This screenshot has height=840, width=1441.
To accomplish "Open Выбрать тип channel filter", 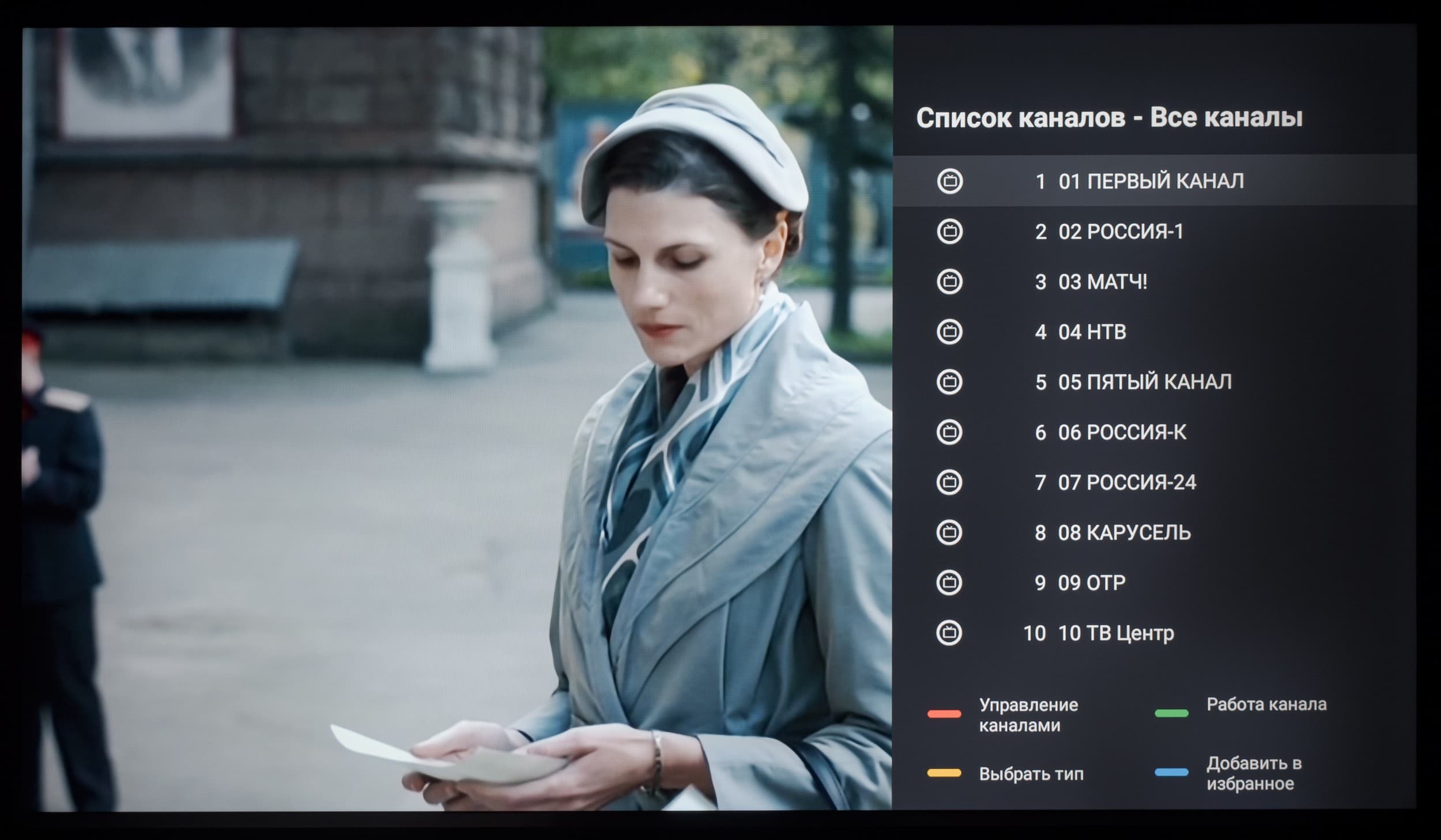I will pos(1031,774).
